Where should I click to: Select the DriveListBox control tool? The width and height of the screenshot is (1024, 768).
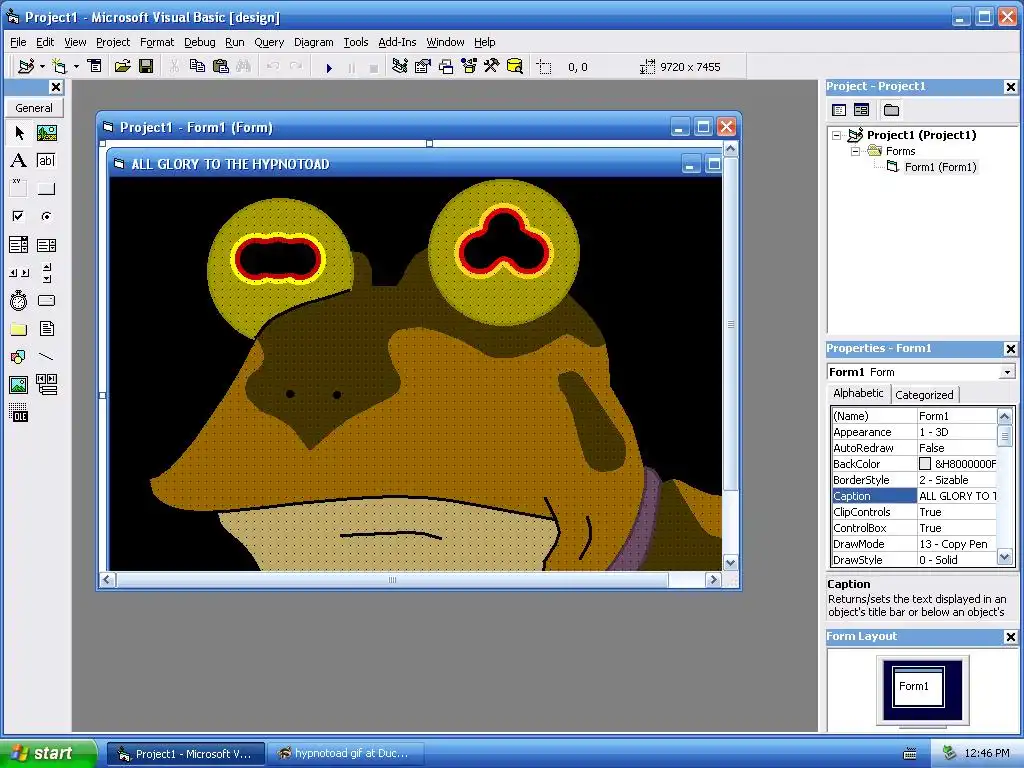tap(46, 300)
